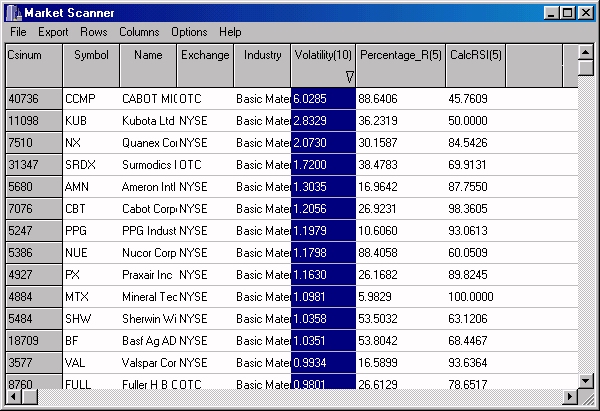Click CalcRSI value 93.6364

[476, 363]
